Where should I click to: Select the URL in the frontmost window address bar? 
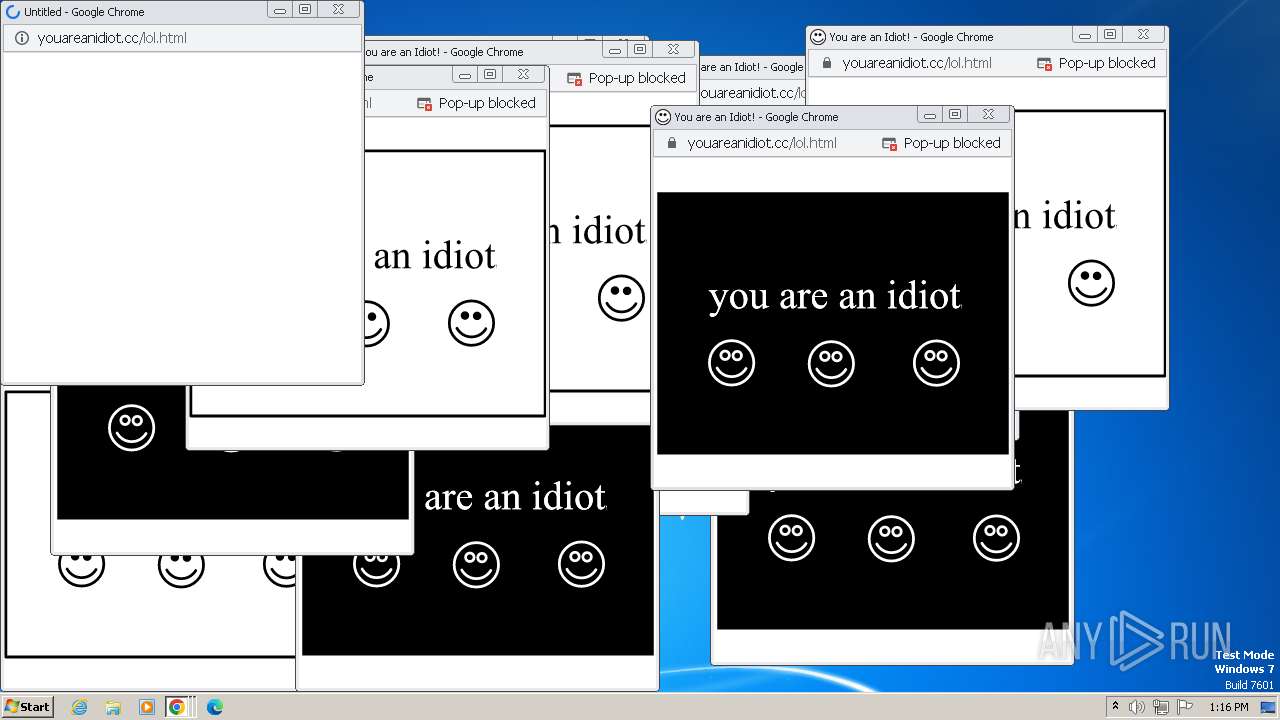762,143
